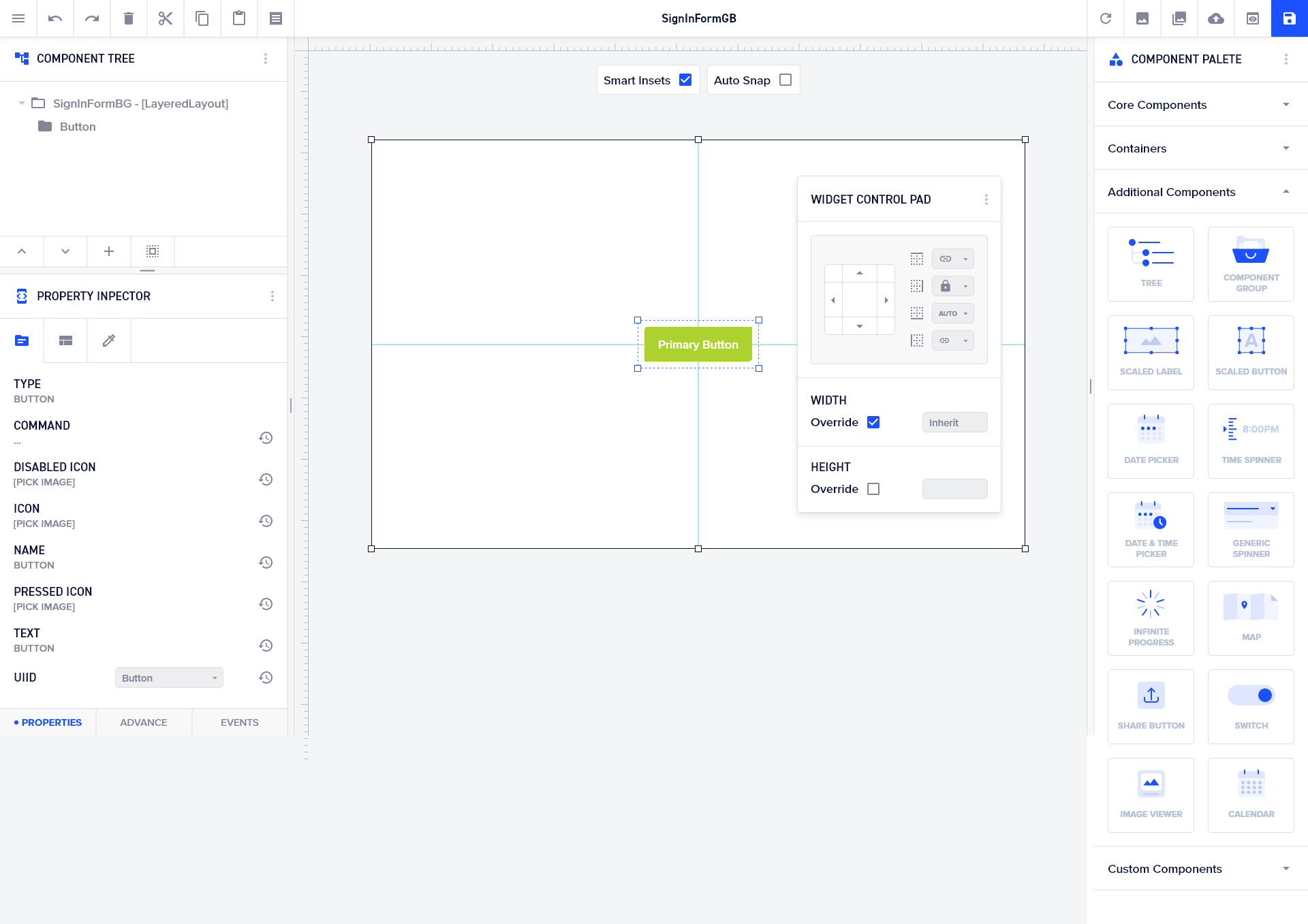Select the Switch component in the palette
1308x924 pixels.
1251,706
